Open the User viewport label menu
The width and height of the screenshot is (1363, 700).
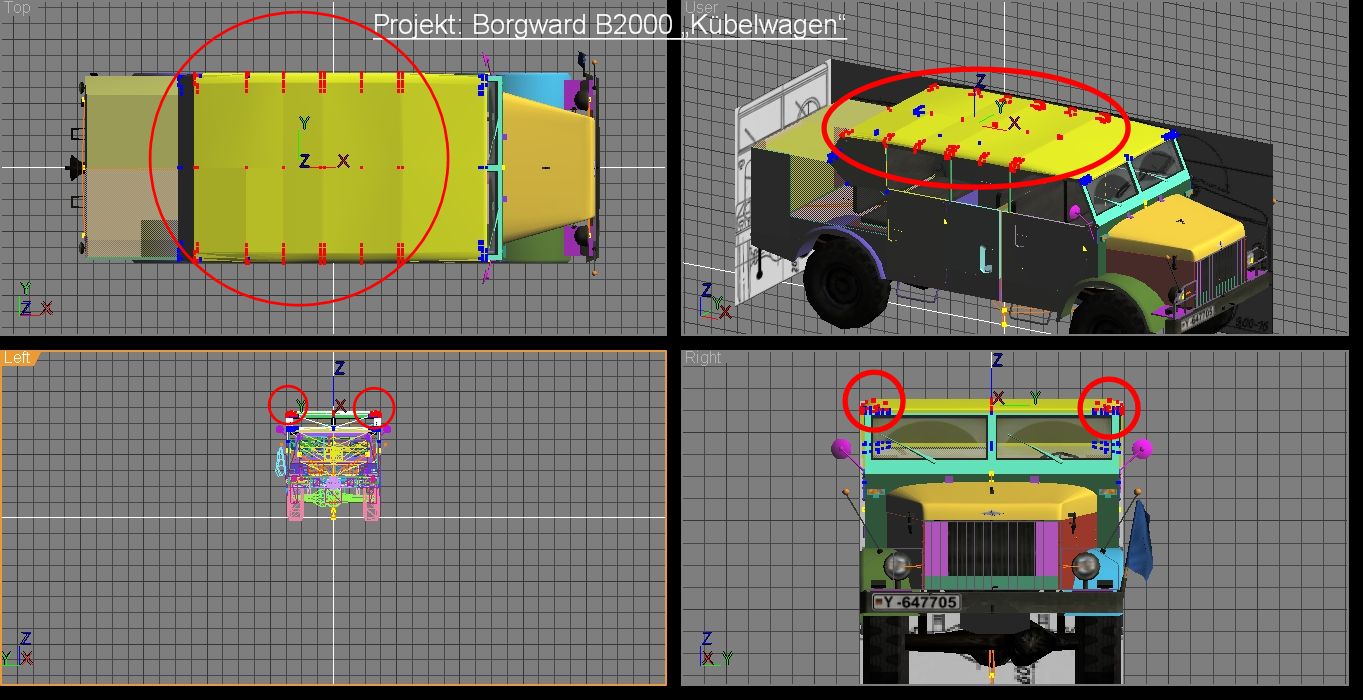(x=701, y=8)
